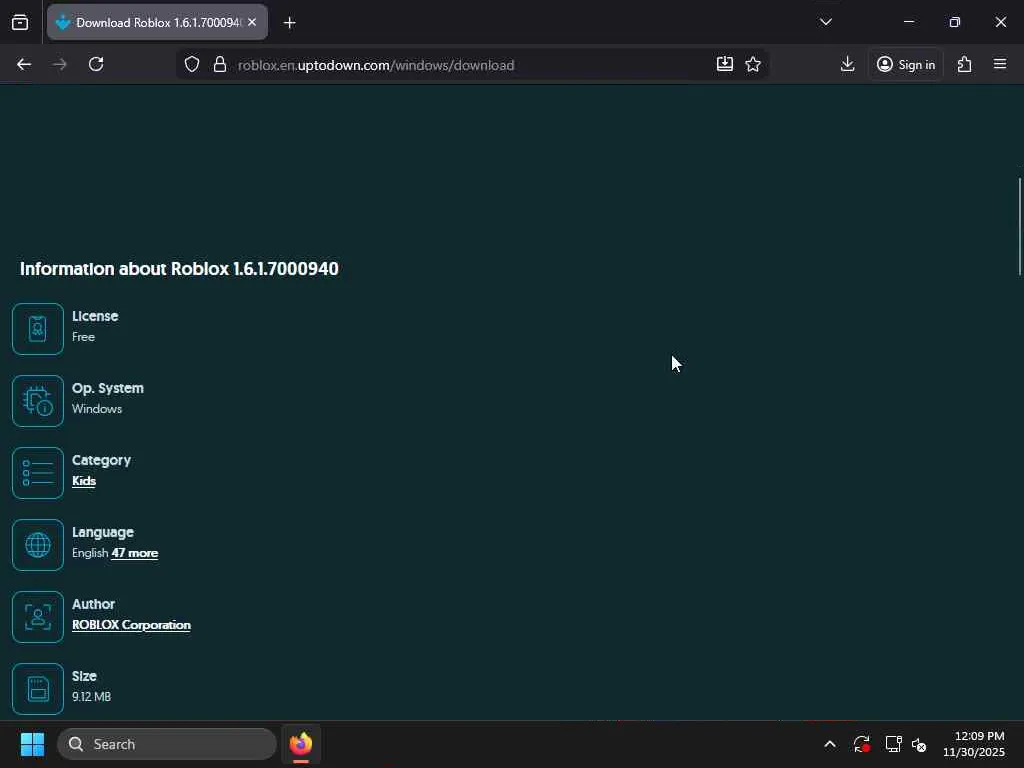Click the Category list icon
Screen dimensions: 1024x768
coord(38,473)
